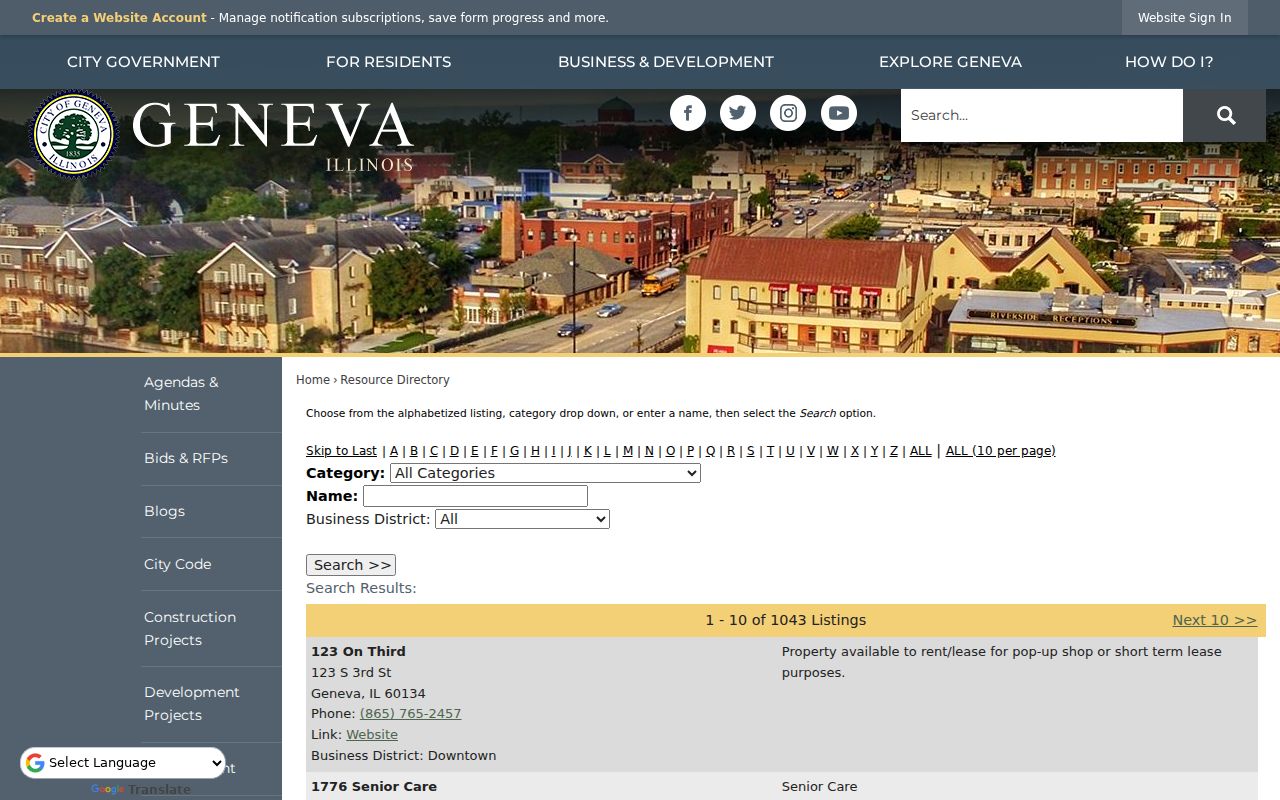Open the Category dropdown list

click(x=545, y=473)
